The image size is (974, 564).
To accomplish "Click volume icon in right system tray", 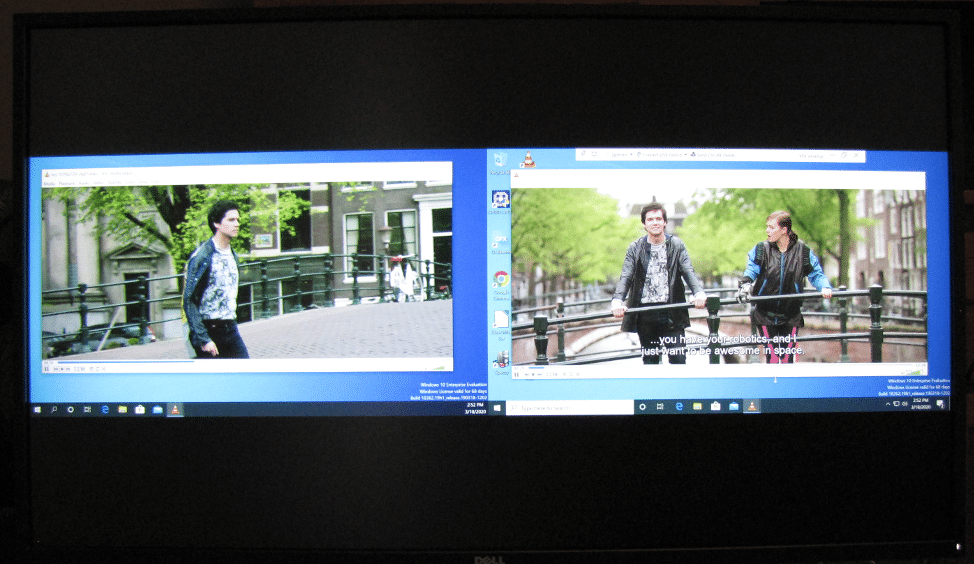I will click(905, 404).
